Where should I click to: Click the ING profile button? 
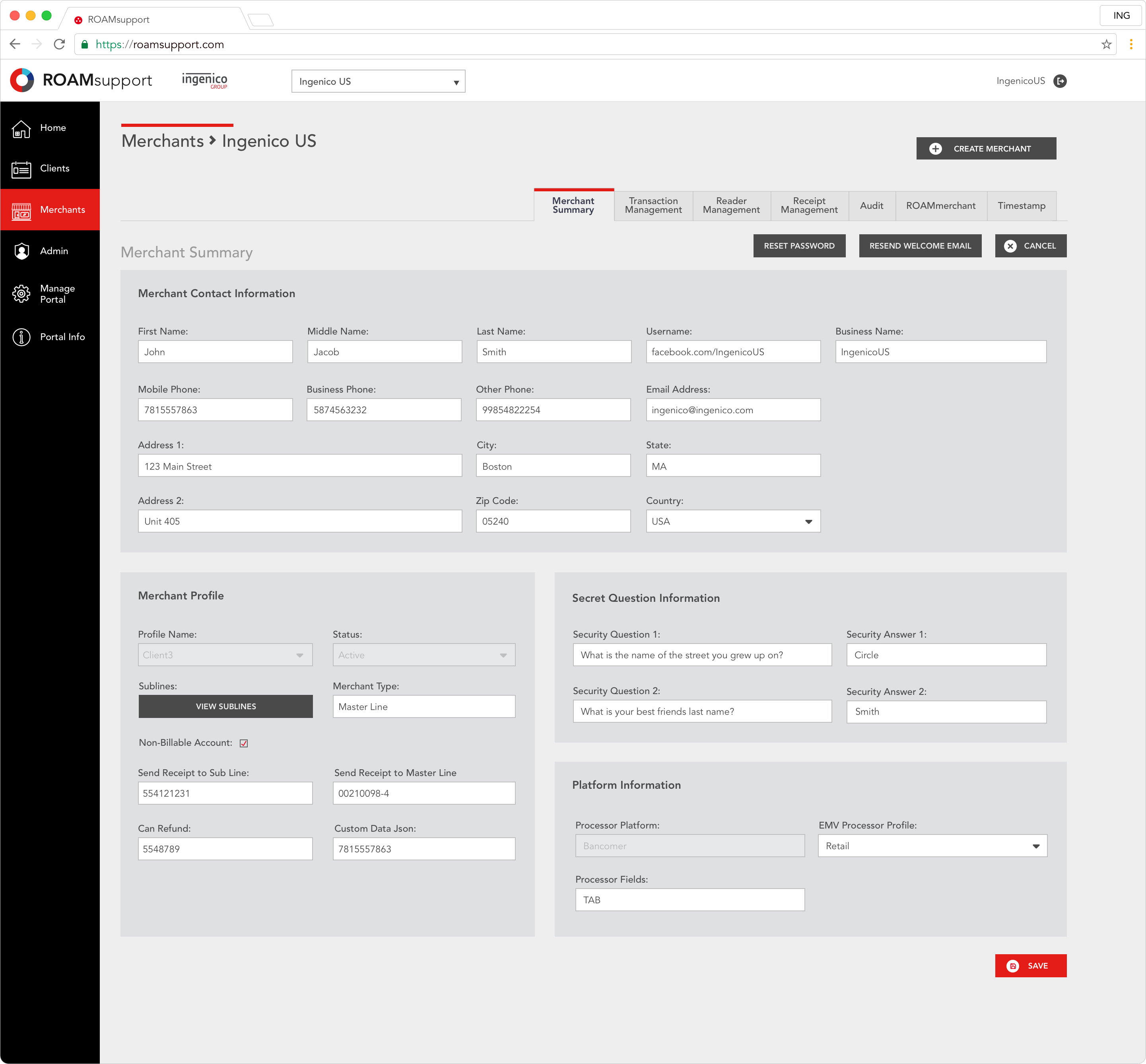[x=1121, y=16]
